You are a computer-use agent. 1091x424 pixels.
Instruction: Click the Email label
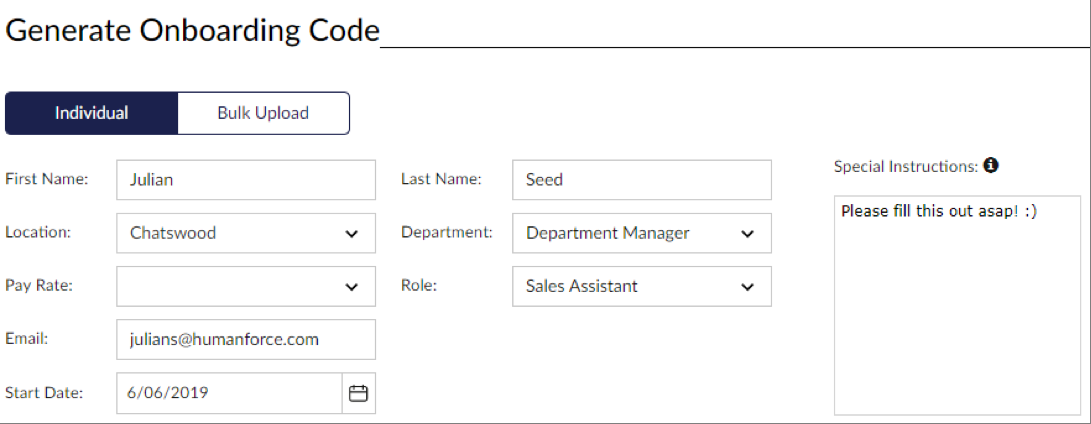[26, 339]
